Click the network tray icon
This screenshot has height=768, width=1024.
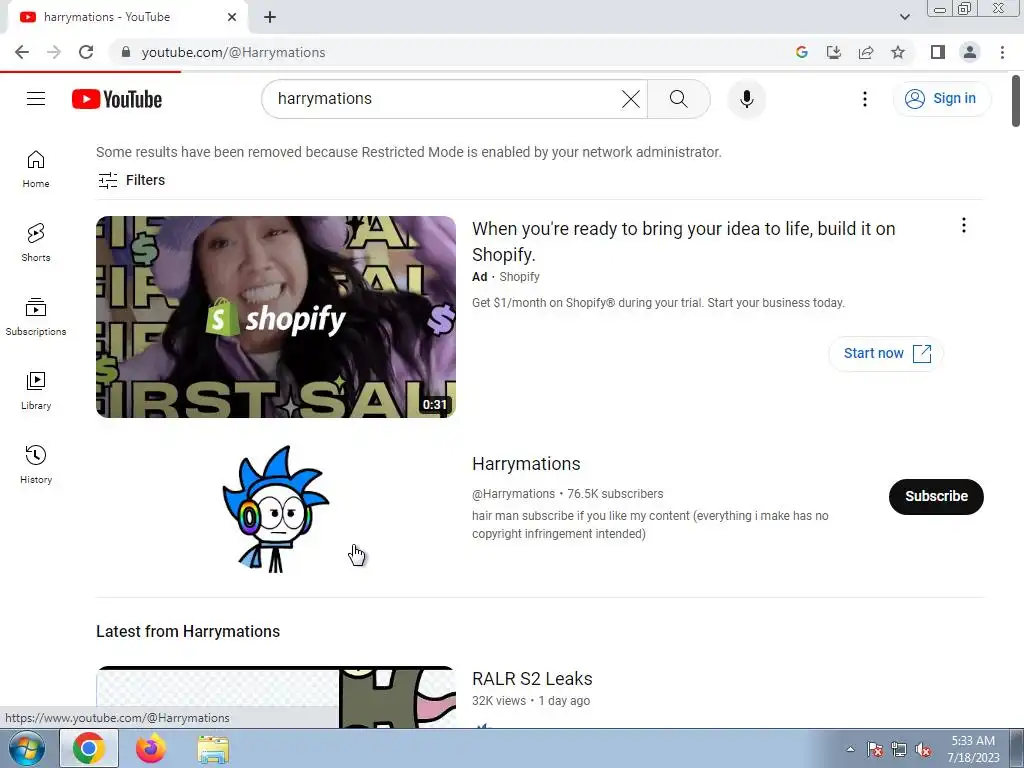coord(899,750)
